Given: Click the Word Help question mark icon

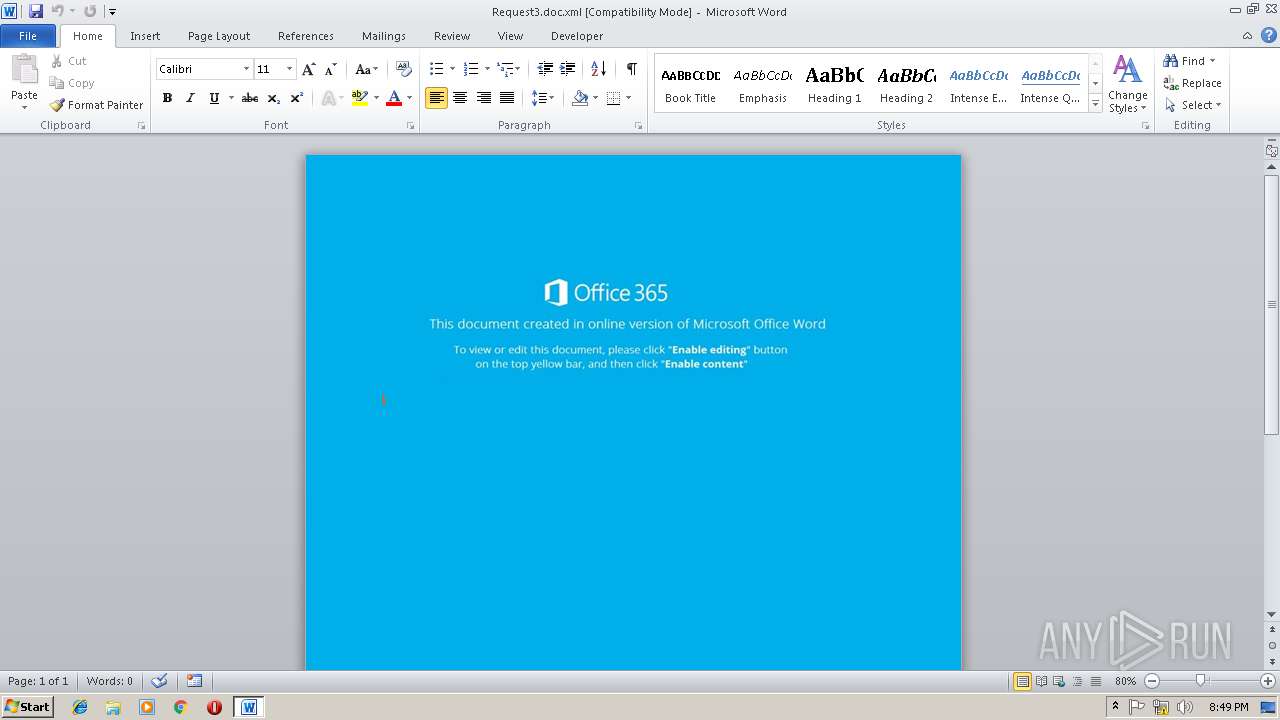Looking at the screenshot, I should pyautogui.click(x=1267, y=36).
